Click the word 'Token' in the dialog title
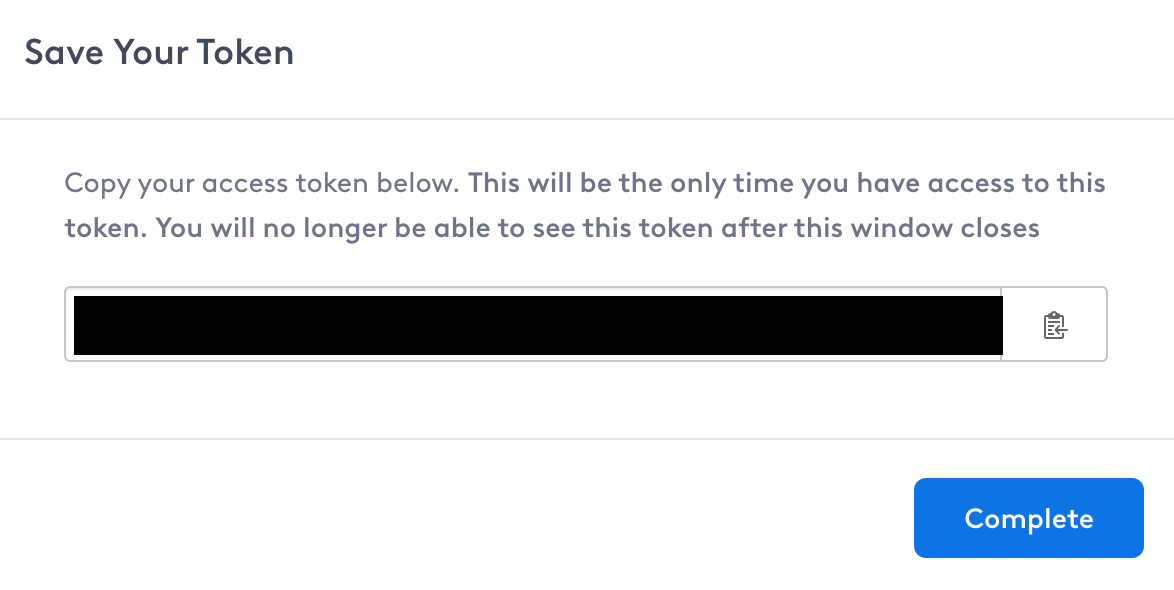 246,52
